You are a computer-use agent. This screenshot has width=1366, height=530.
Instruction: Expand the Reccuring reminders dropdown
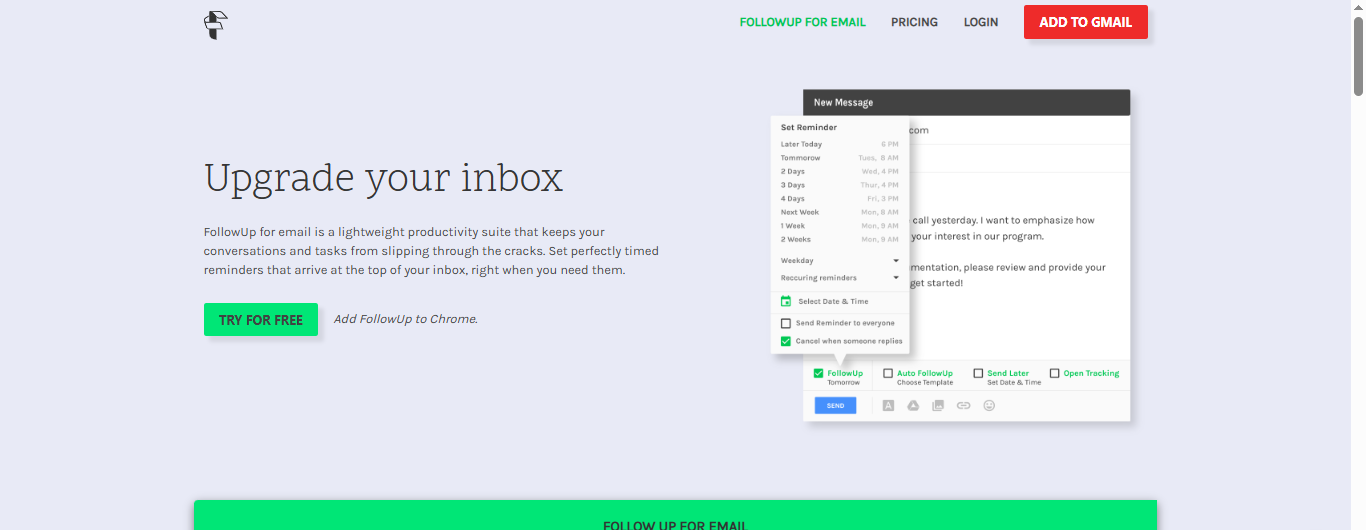coord(896,277)
